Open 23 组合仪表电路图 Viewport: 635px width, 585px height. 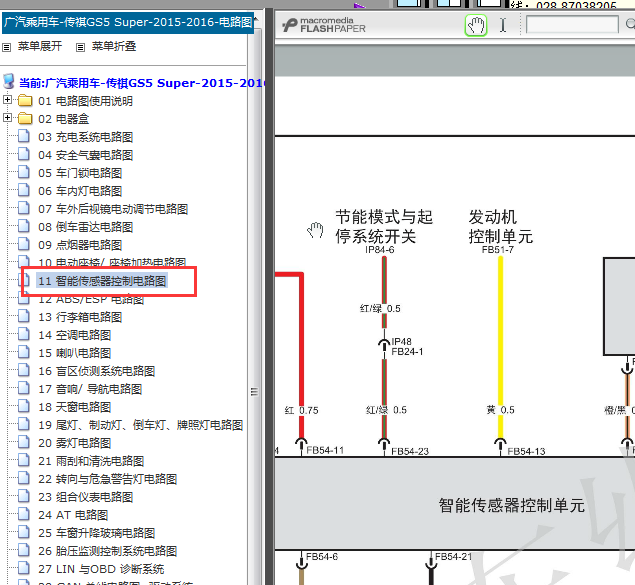coord(85,497)
